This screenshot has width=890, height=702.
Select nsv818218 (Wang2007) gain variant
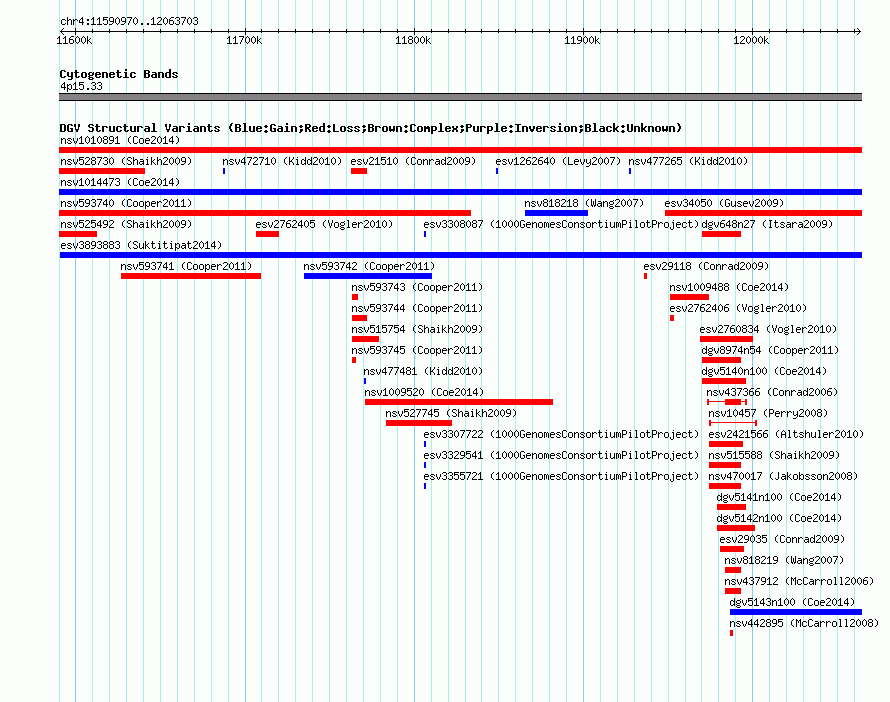point(556,213)
